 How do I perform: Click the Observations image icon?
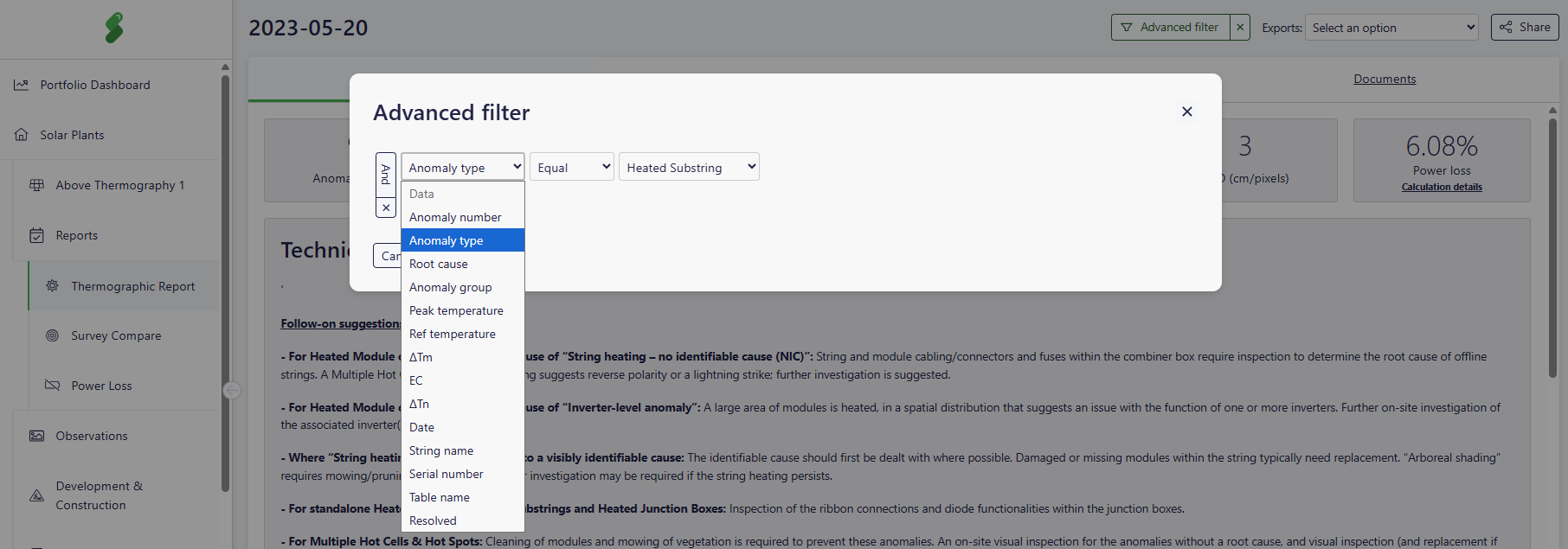click(x=36, y=436)
